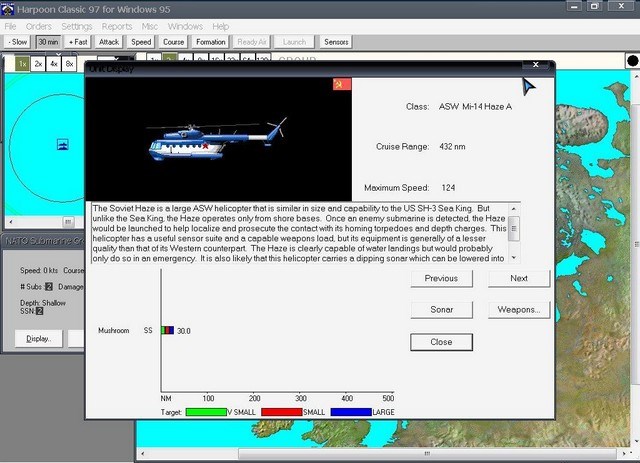Show the Next unit in database
The width and height of the screenshot is (640, 463).
pyautogui.click(x=518, y=279)
